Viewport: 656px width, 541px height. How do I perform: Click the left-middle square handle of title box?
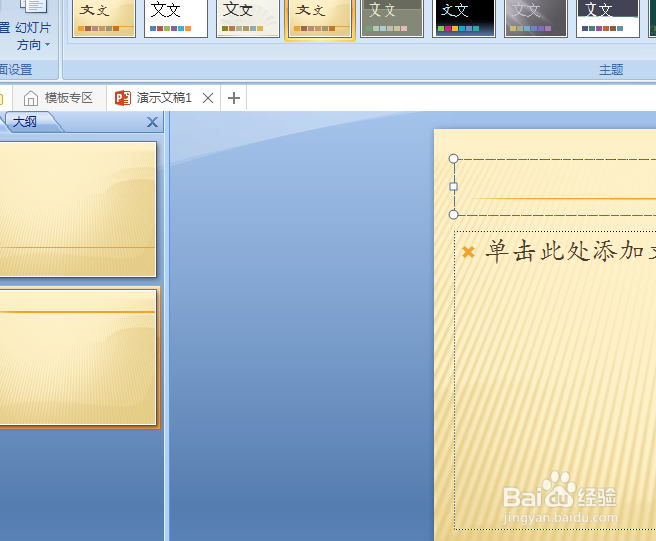pyautogui.click(x=454, y=187)
